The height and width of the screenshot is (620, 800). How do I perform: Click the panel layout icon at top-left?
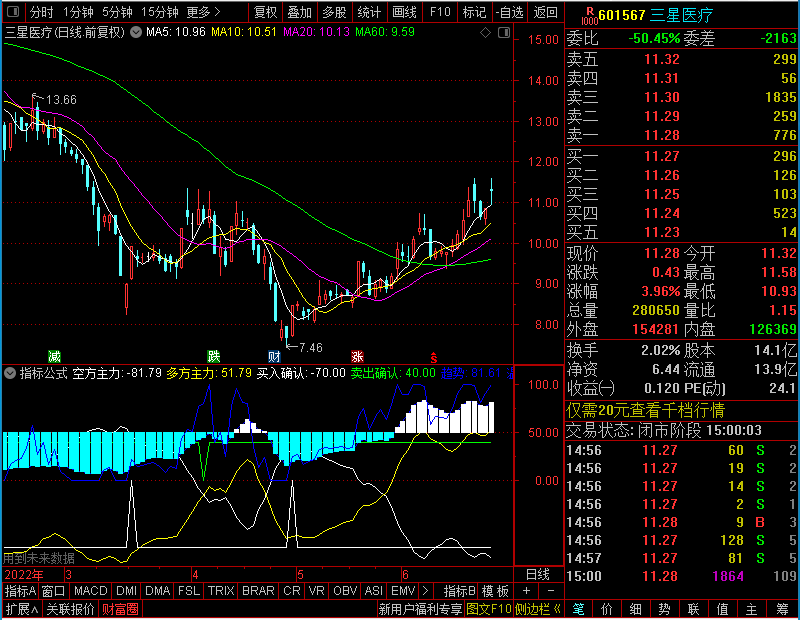[13, 11]
